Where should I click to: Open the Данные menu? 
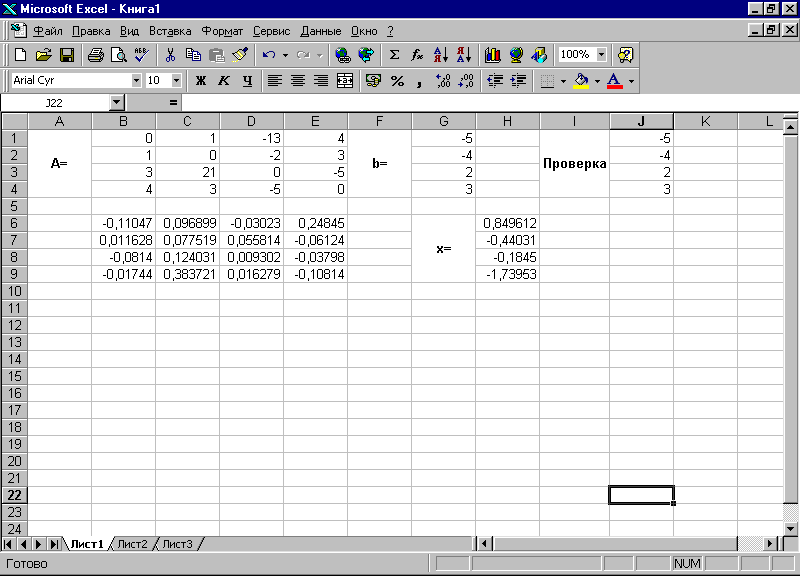pyautogui.click(x=320, y=31)
